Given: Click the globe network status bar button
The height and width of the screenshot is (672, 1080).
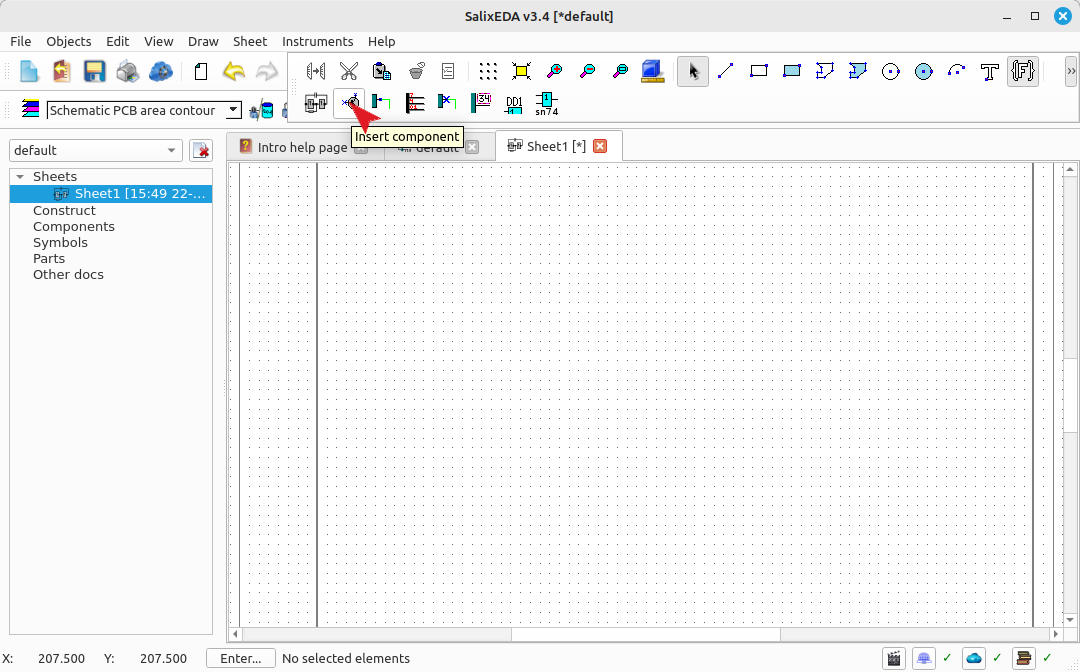Looking at the screenshot, I should [924, 658].
